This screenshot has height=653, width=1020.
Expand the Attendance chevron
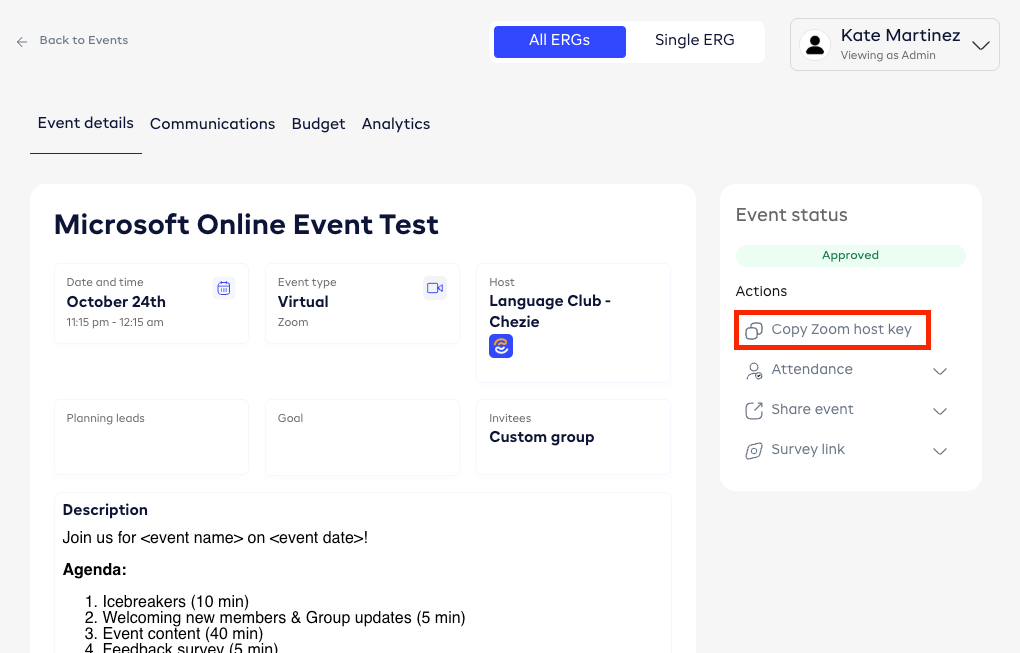(940, 371)
